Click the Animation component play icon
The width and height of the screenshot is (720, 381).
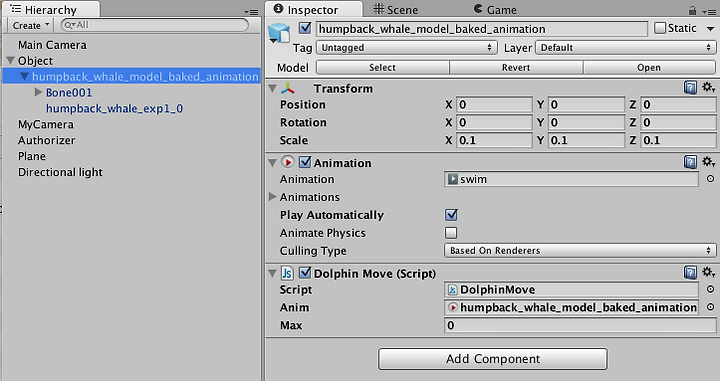coord(287,162)
